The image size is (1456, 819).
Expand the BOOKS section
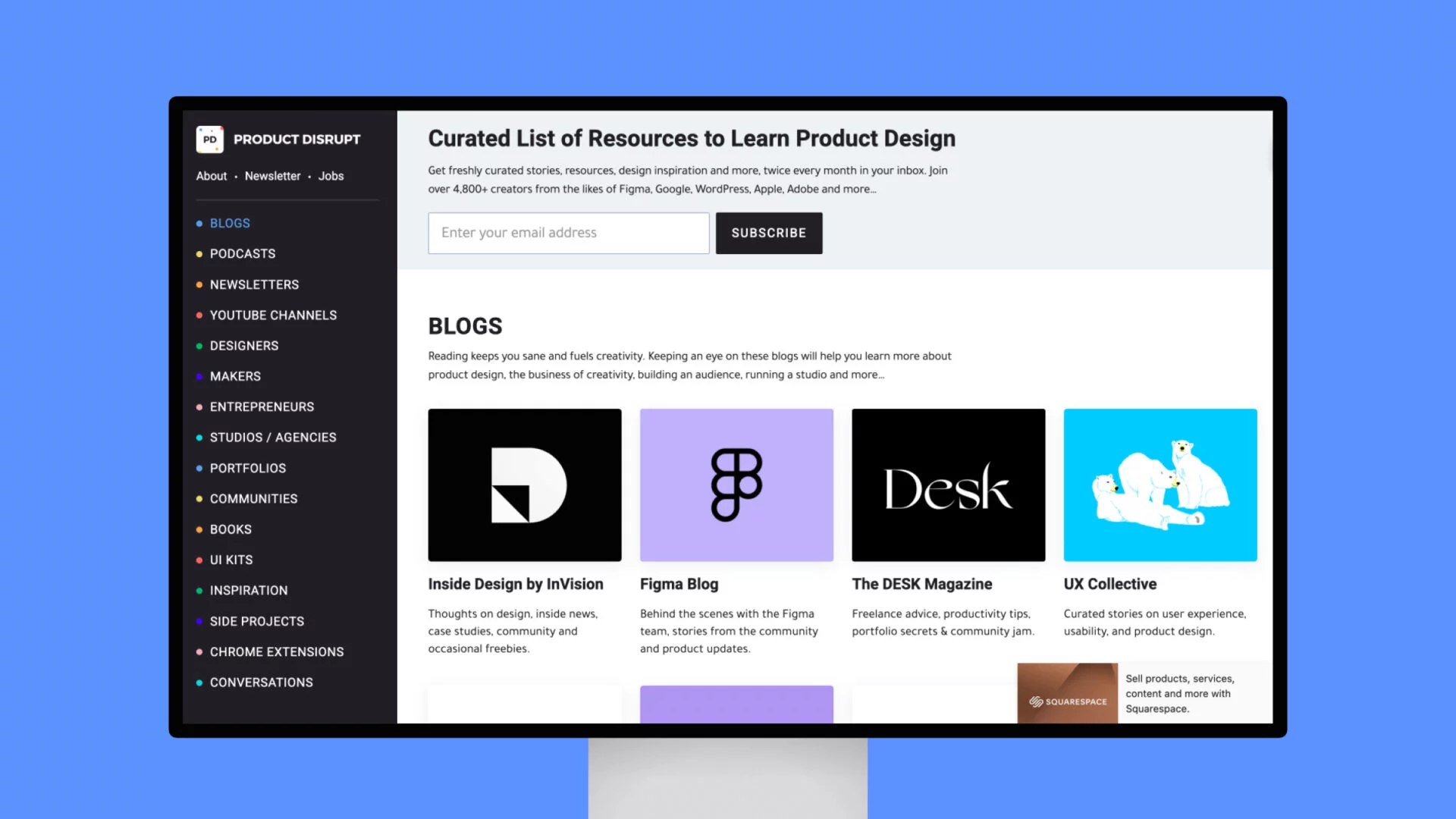point(230,528)
